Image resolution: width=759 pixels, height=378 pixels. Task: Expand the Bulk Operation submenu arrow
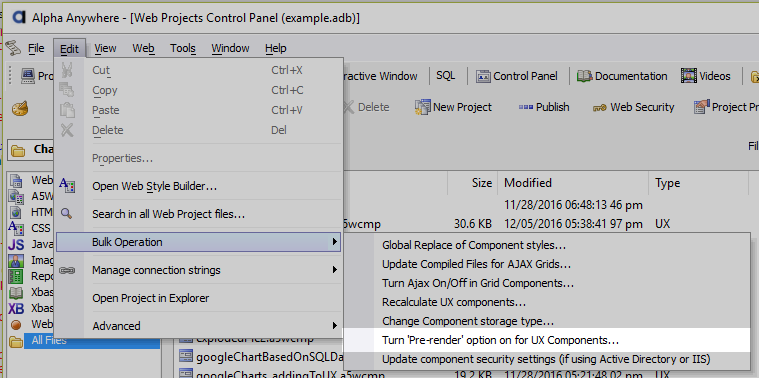coord(334,242)
